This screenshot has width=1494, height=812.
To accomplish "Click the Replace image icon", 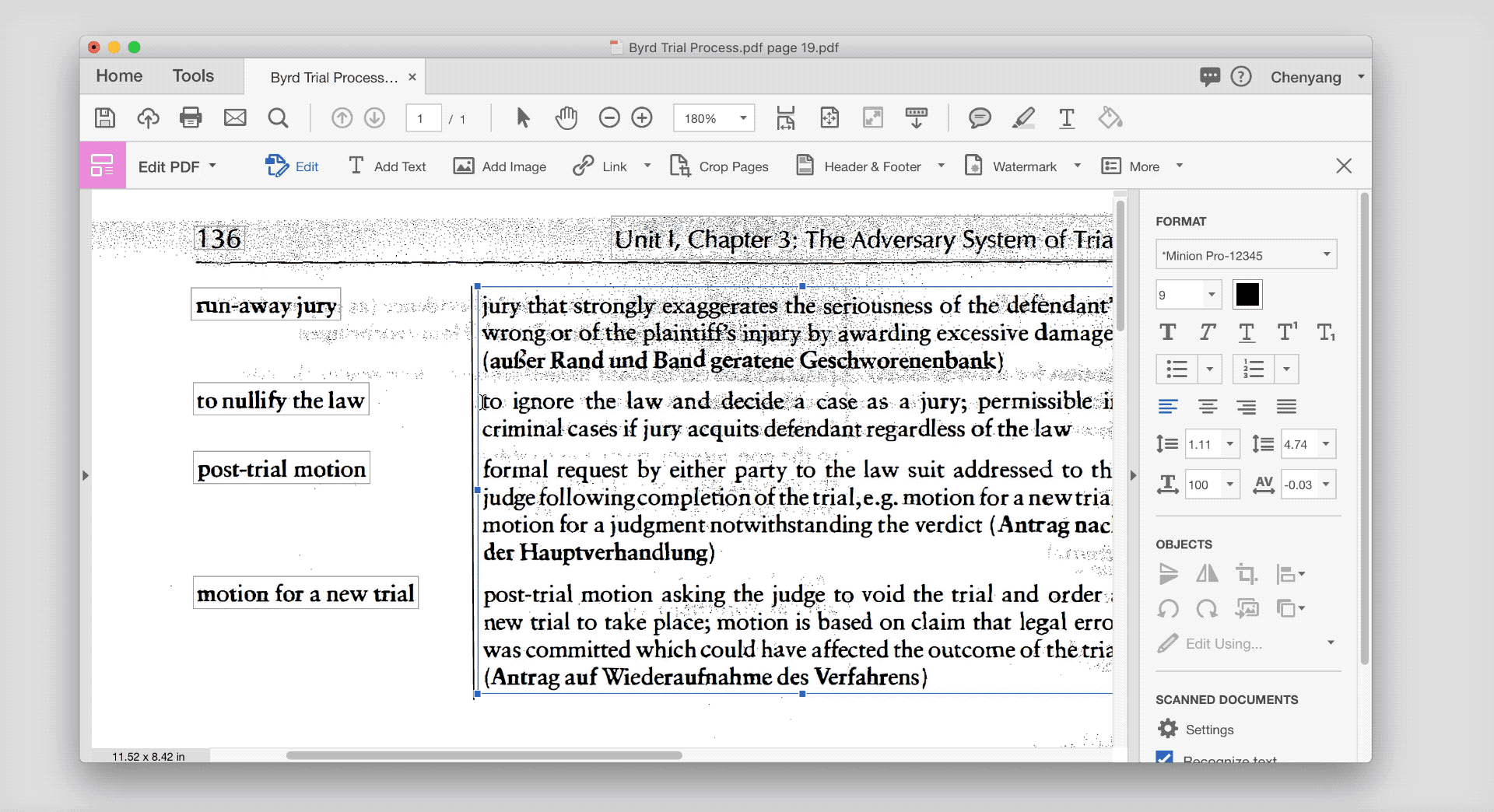I will [x=1247, y=608].
